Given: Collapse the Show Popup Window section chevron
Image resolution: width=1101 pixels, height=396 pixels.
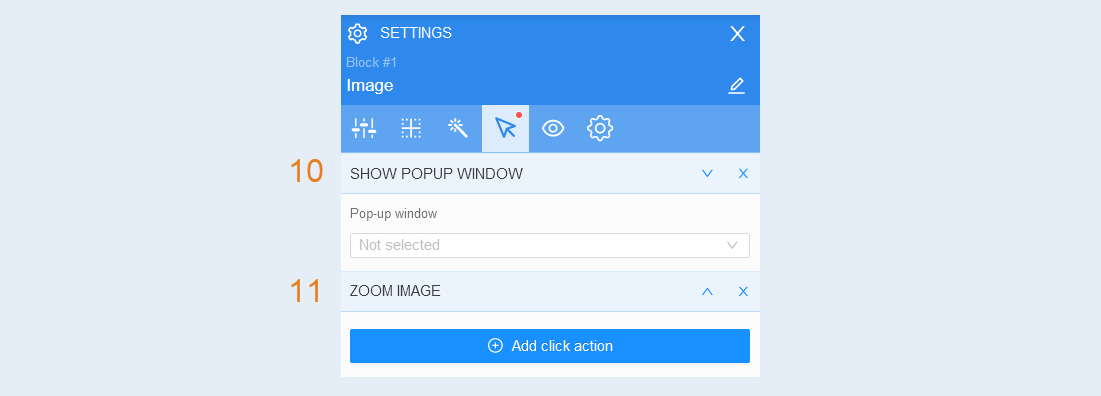Looking at the screenshot, I should coord(707,173).
